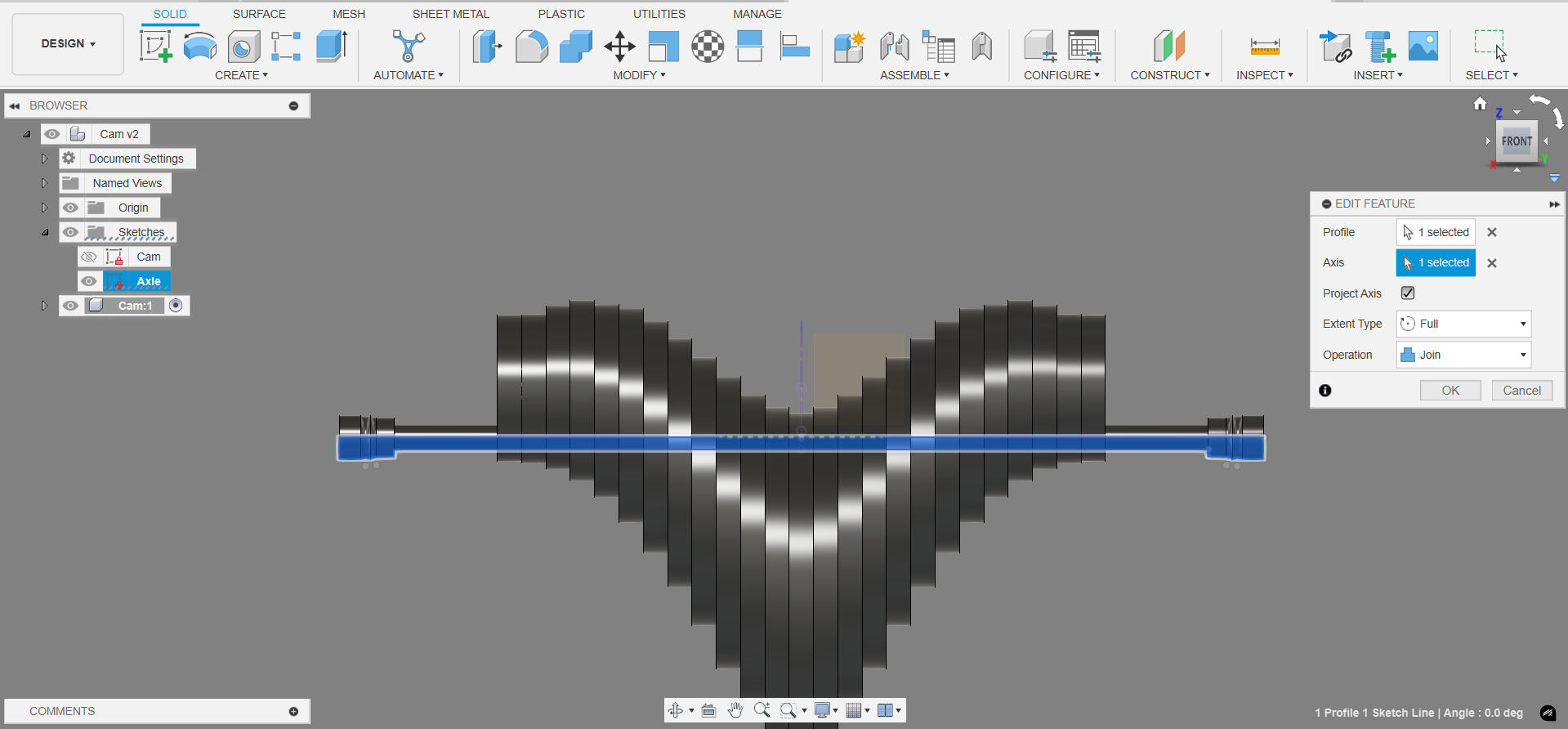Screen dimensions: 1568x729
Task: Toggle visibility of Origin folder
Action: 71,208
